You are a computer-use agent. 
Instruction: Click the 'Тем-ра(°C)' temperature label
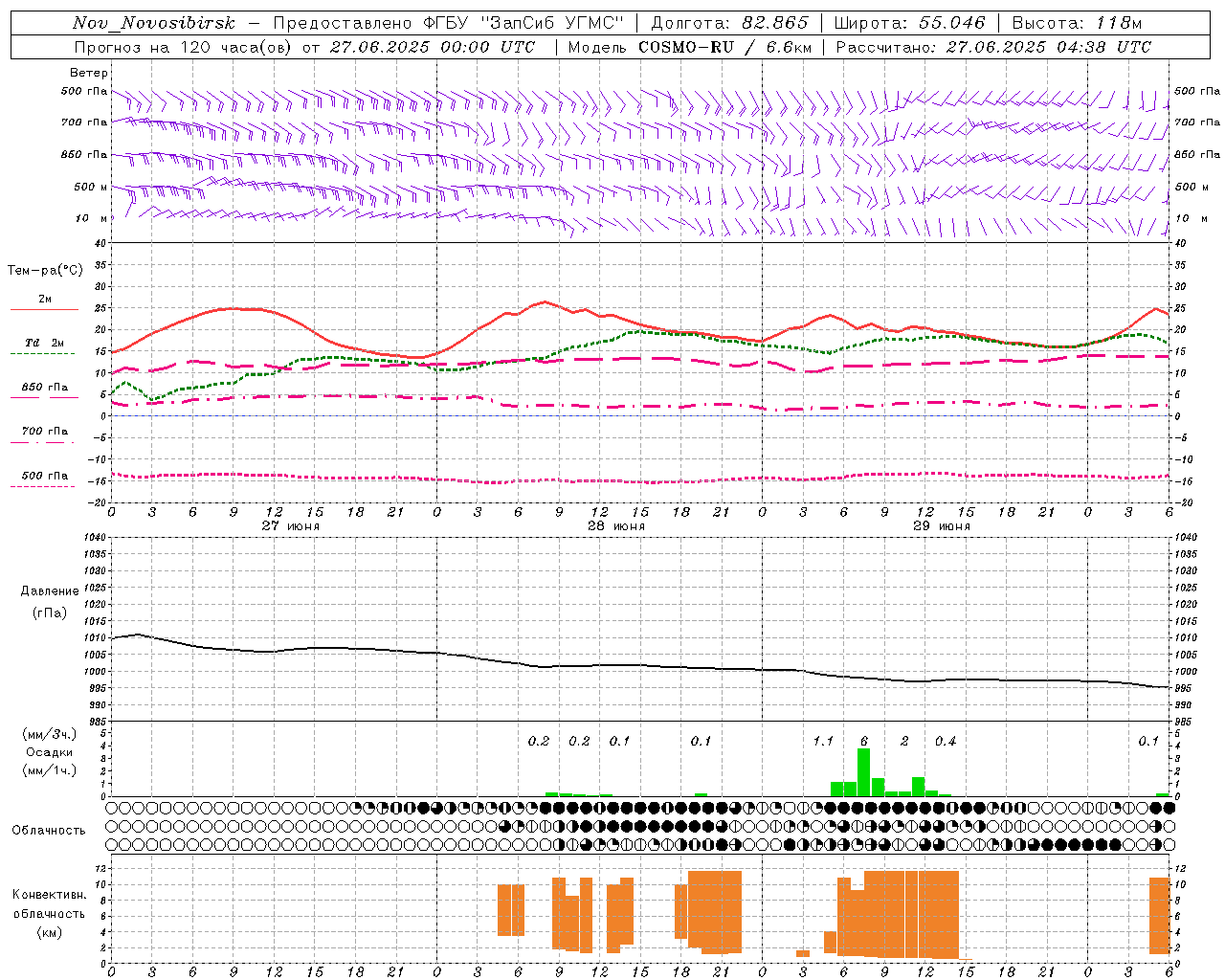pyautogui.click(x=45, y=271)
